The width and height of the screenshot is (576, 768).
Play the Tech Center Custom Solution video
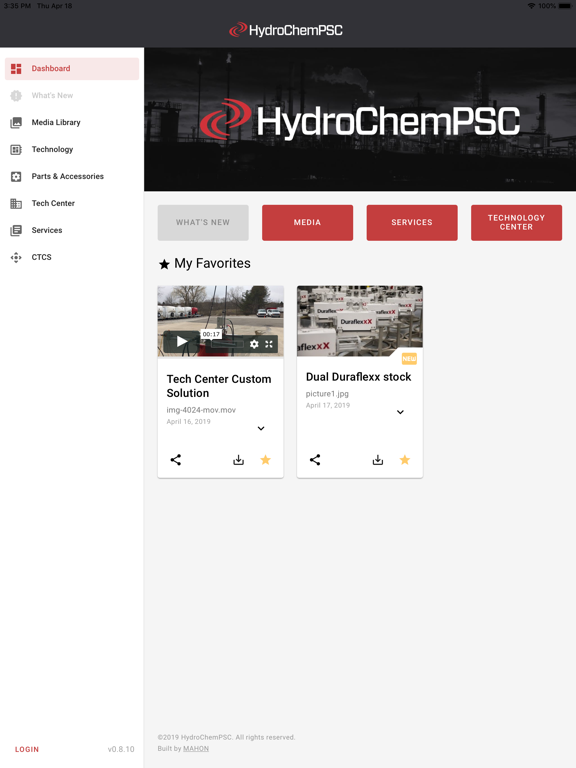pos(182,341)
